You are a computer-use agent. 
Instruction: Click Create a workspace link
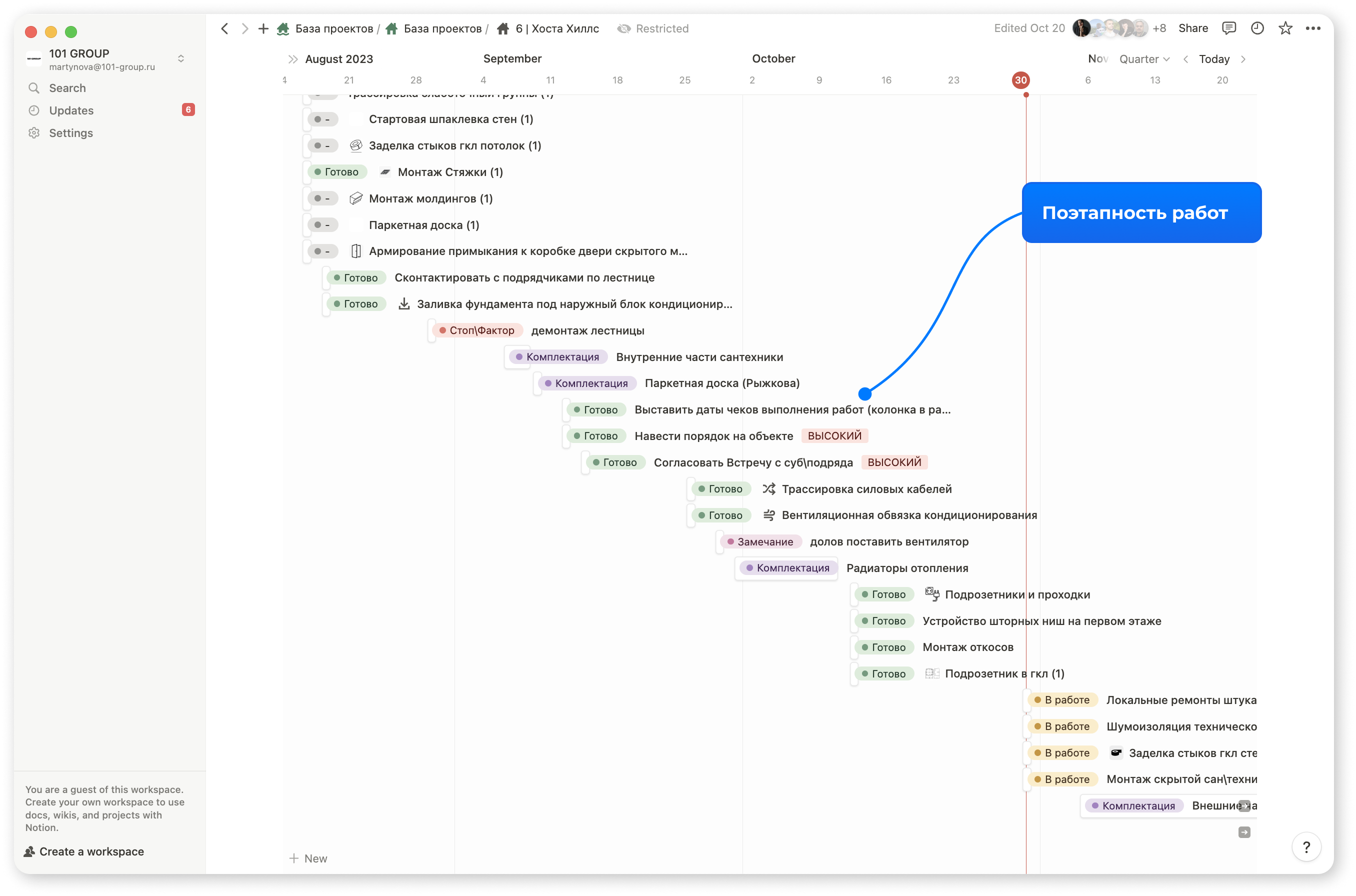(91, 851)
